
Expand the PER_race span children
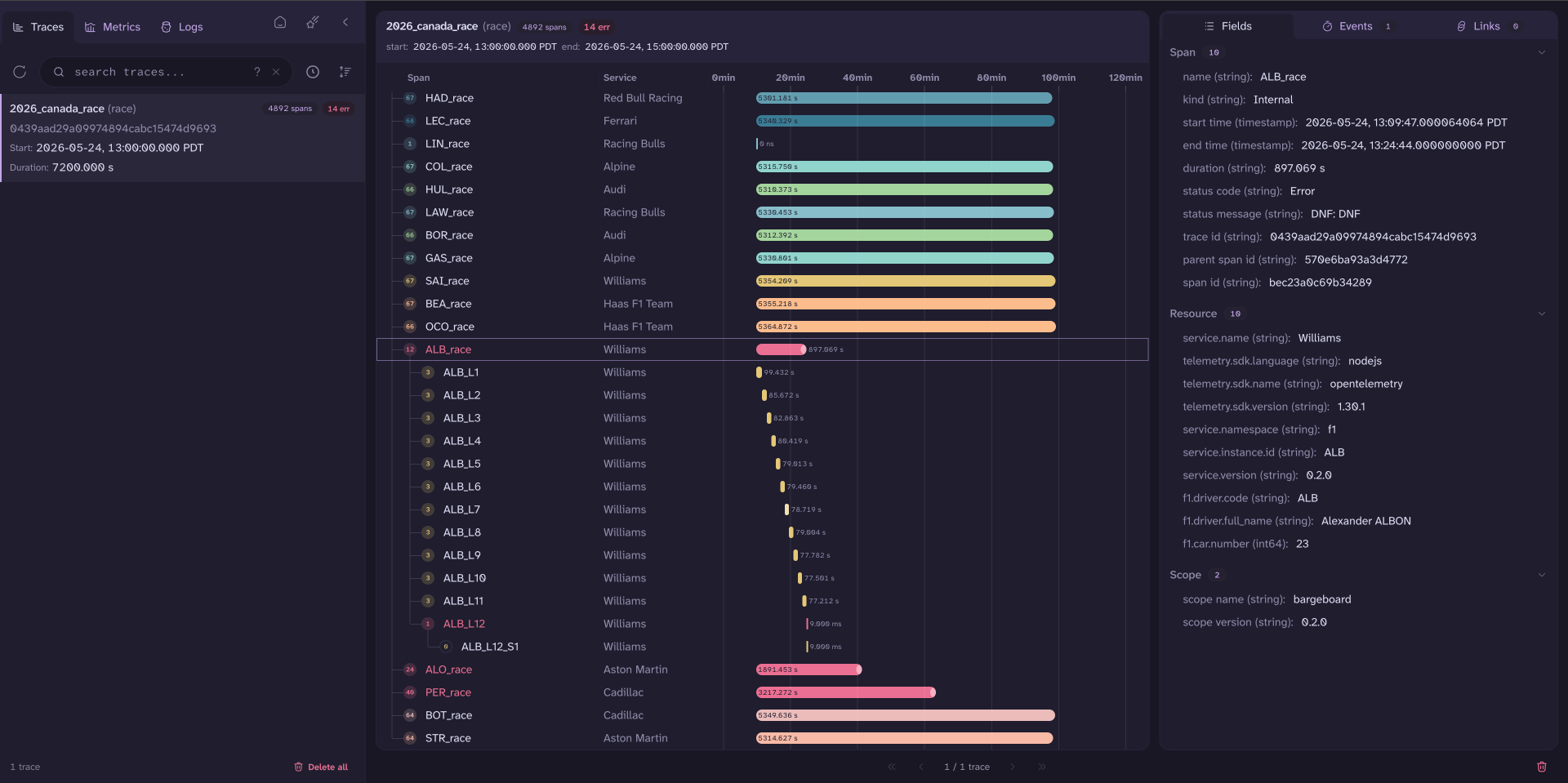pyautogui.click(x=410, y=692)
